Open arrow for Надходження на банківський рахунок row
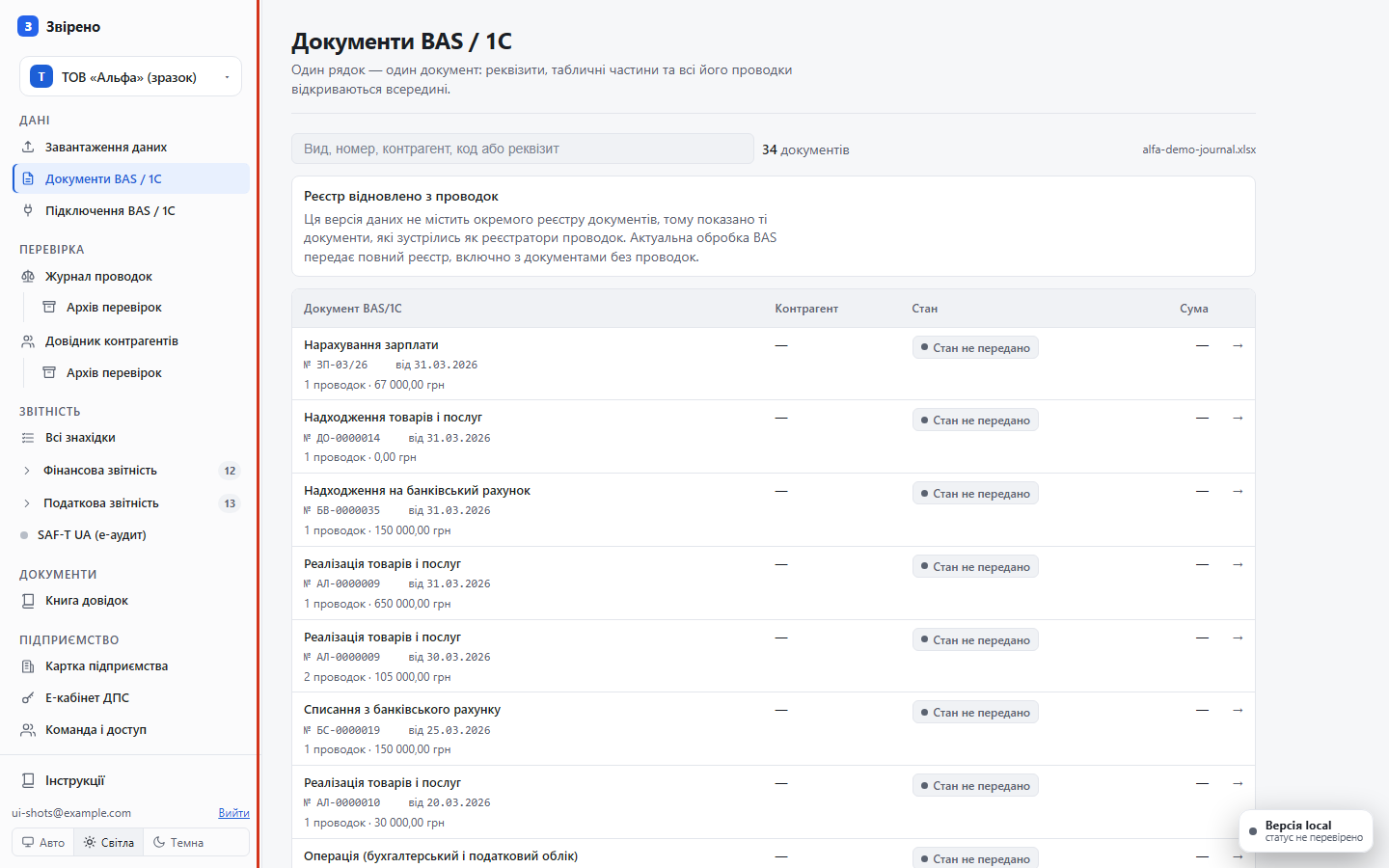Image resolution: width=1389 pixels, height=868 pixels. 1238,491
